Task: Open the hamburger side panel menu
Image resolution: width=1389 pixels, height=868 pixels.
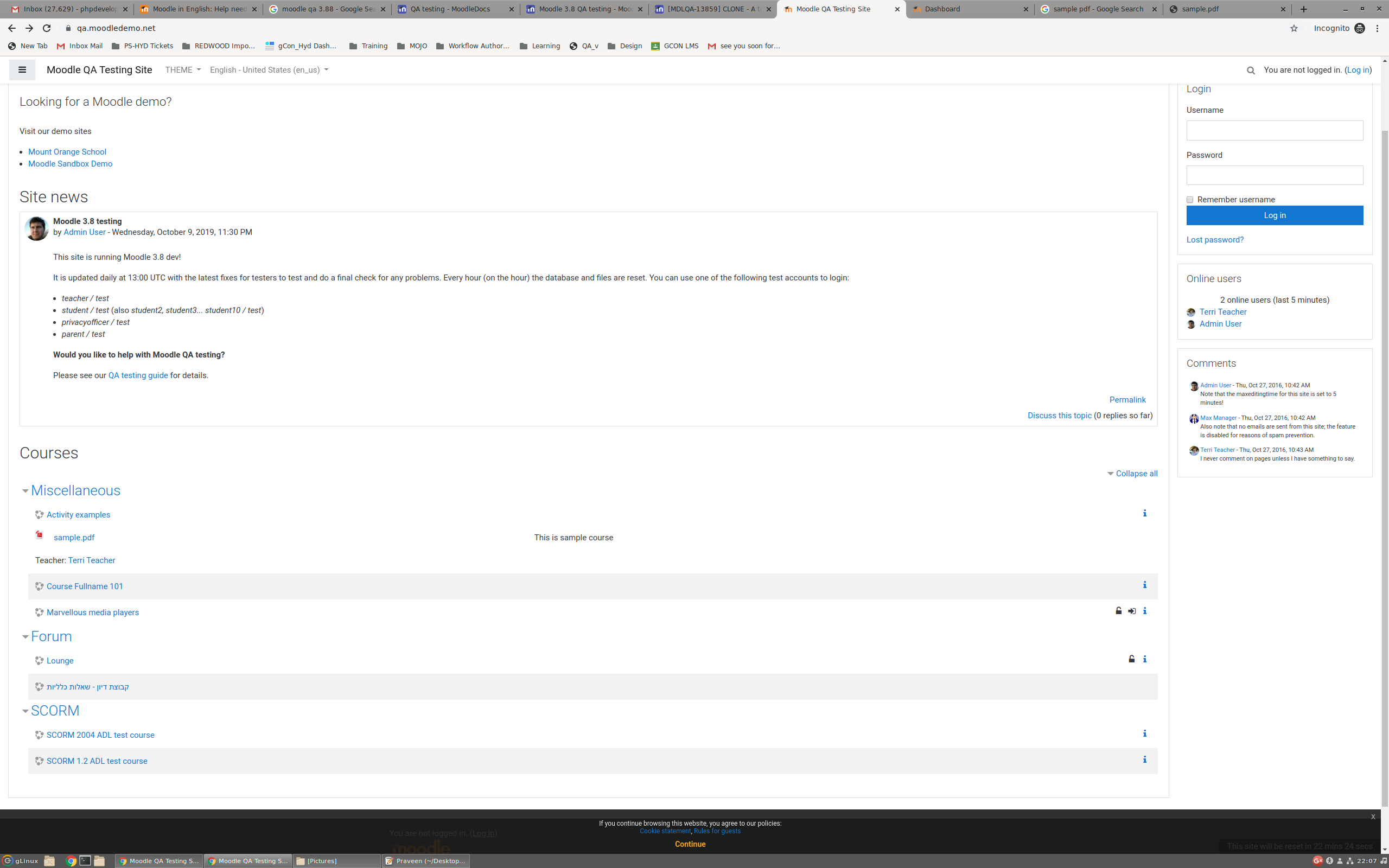Action: 22,70
